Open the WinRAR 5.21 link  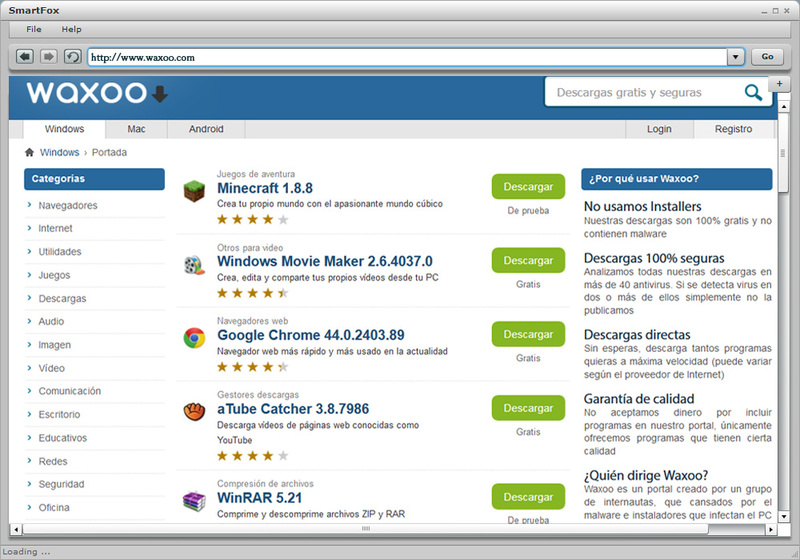click(259, 498)
